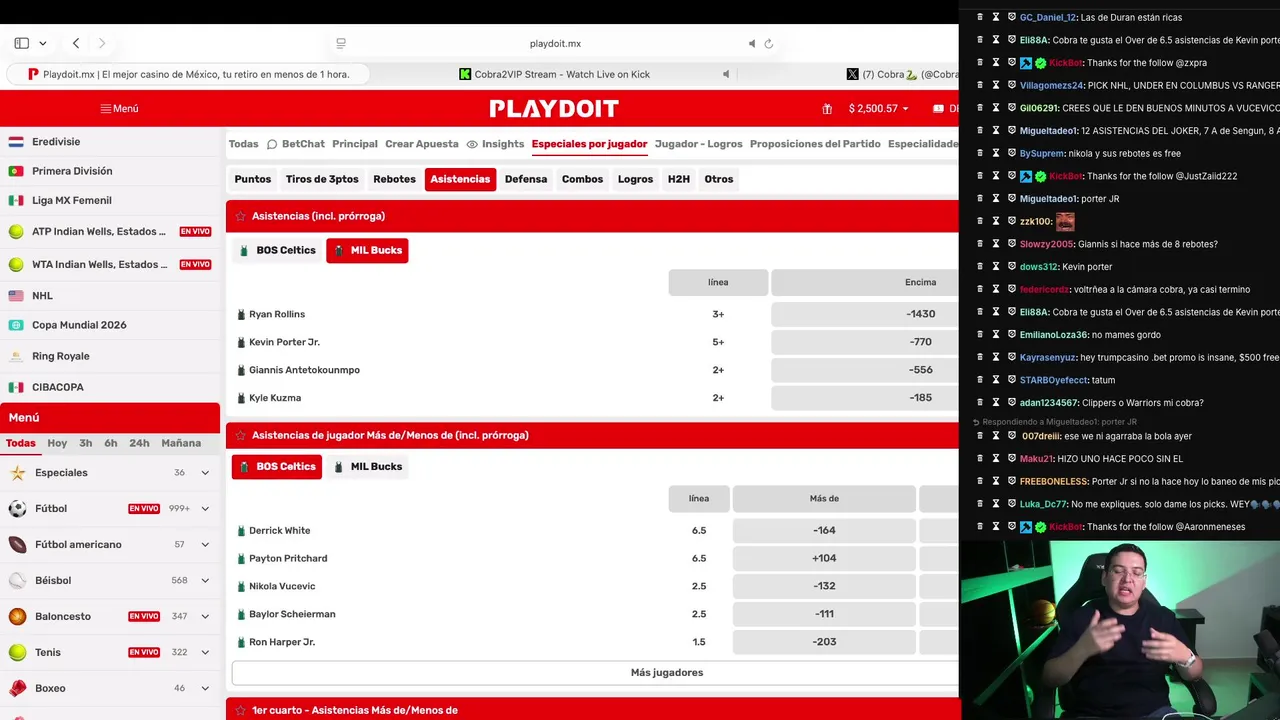Viewport: 1280px width, 720px height.
Task: Open Primera División in sidebar
Action: (x=72, y=171)
